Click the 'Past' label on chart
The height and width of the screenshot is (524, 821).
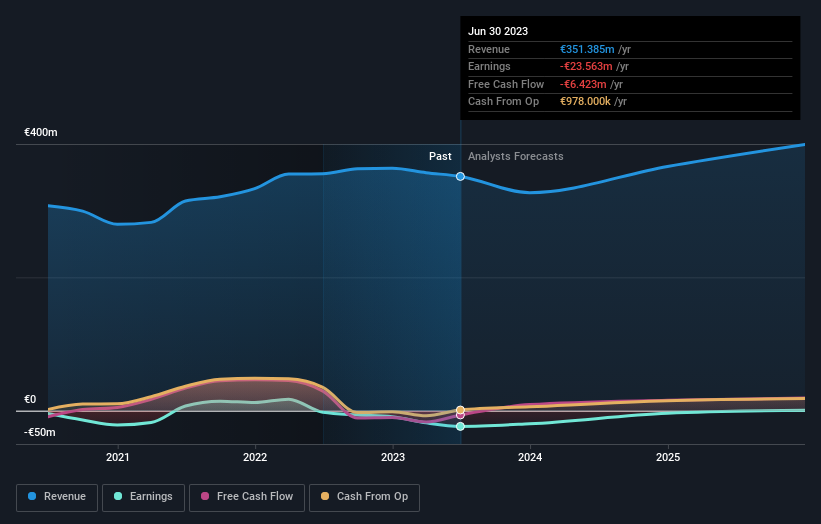click(440, 156)
